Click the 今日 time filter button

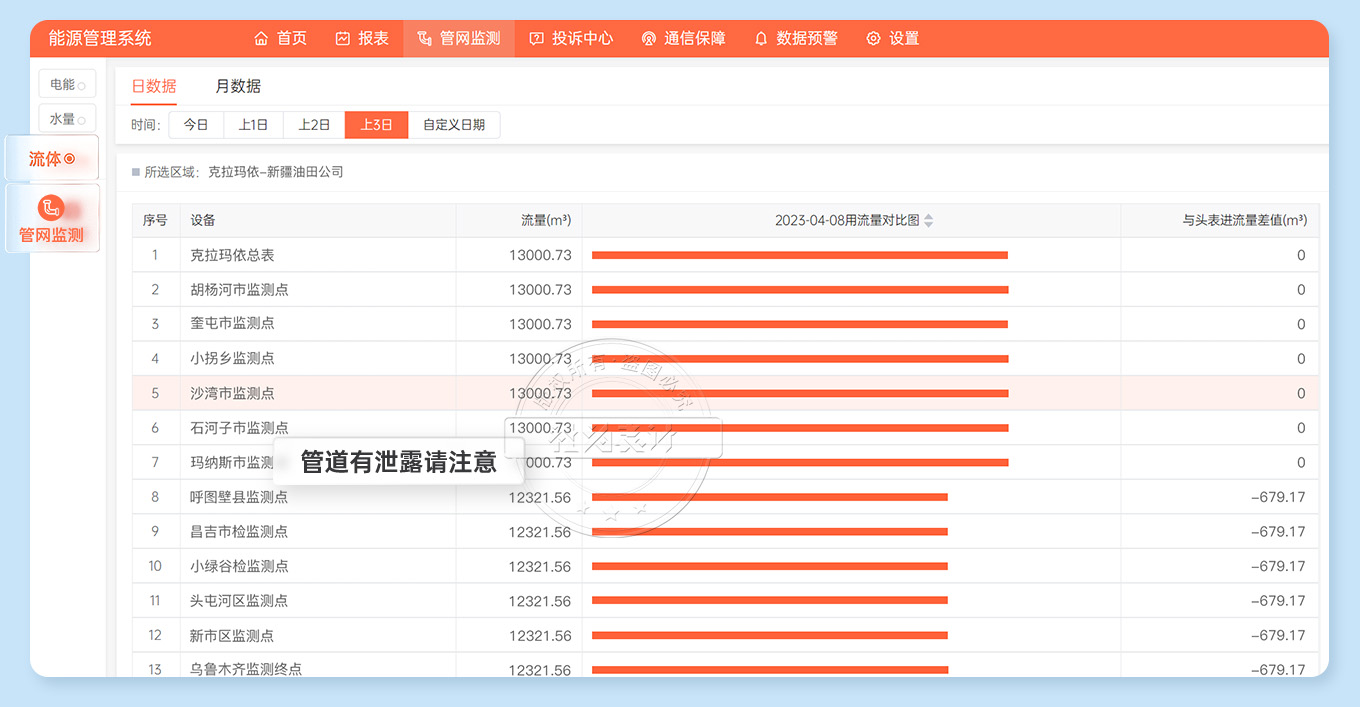(x=196, y=125)
